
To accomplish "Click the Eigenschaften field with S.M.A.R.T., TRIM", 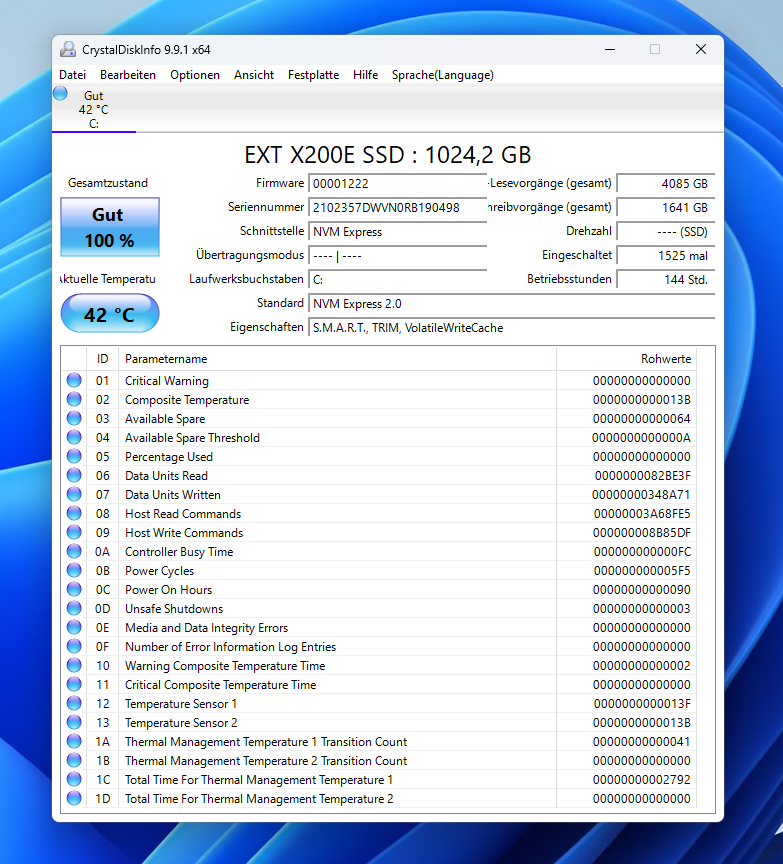I will pos(511,328).
